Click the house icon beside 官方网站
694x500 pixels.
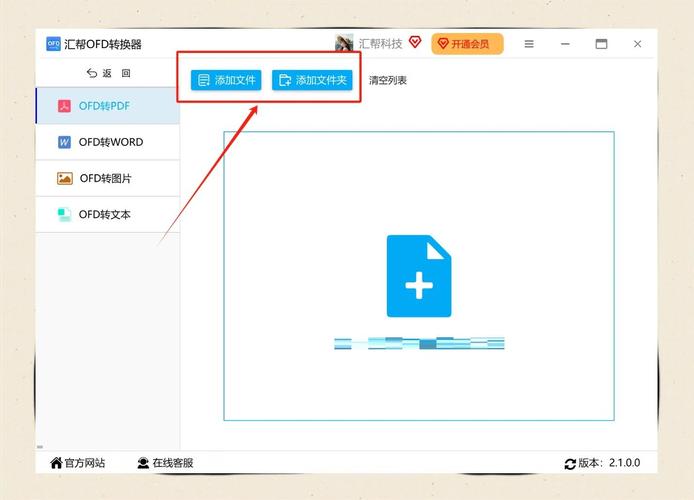tap(56, 463)
